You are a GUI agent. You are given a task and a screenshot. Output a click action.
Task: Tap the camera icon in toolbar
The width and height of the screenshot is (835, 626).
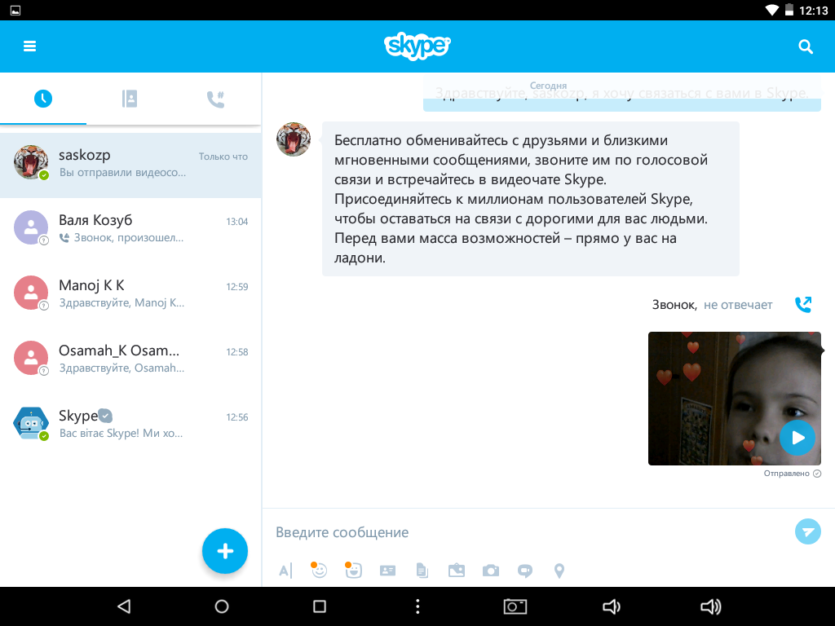pos(490,571)
